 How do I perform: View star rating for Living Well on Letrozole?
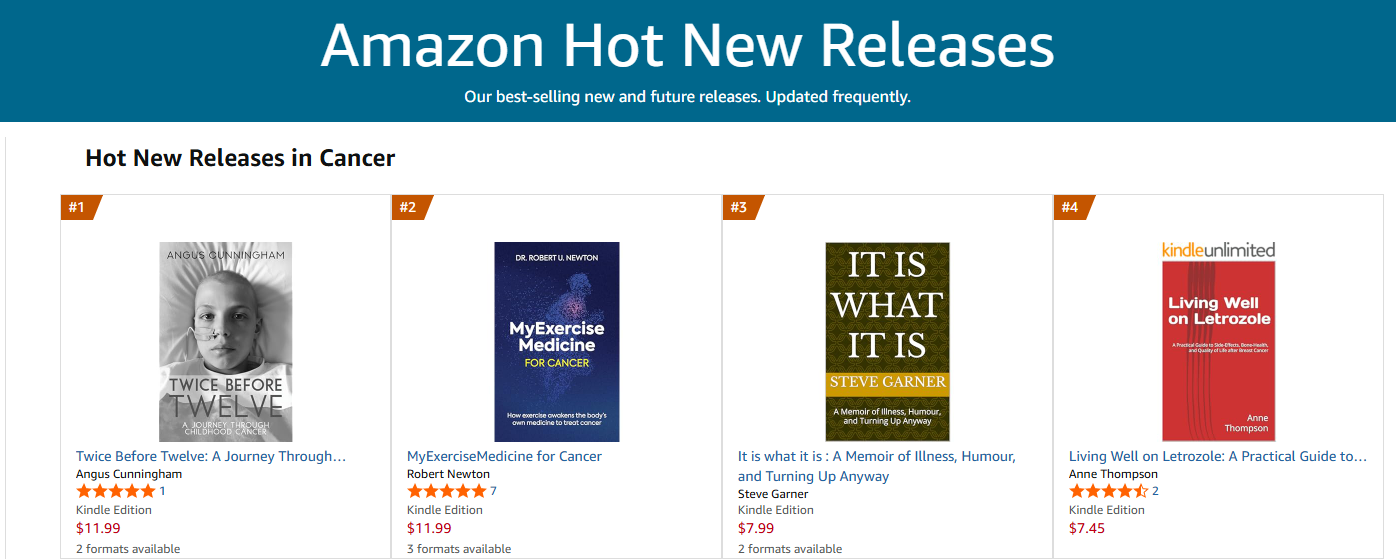click(1108, 491)
